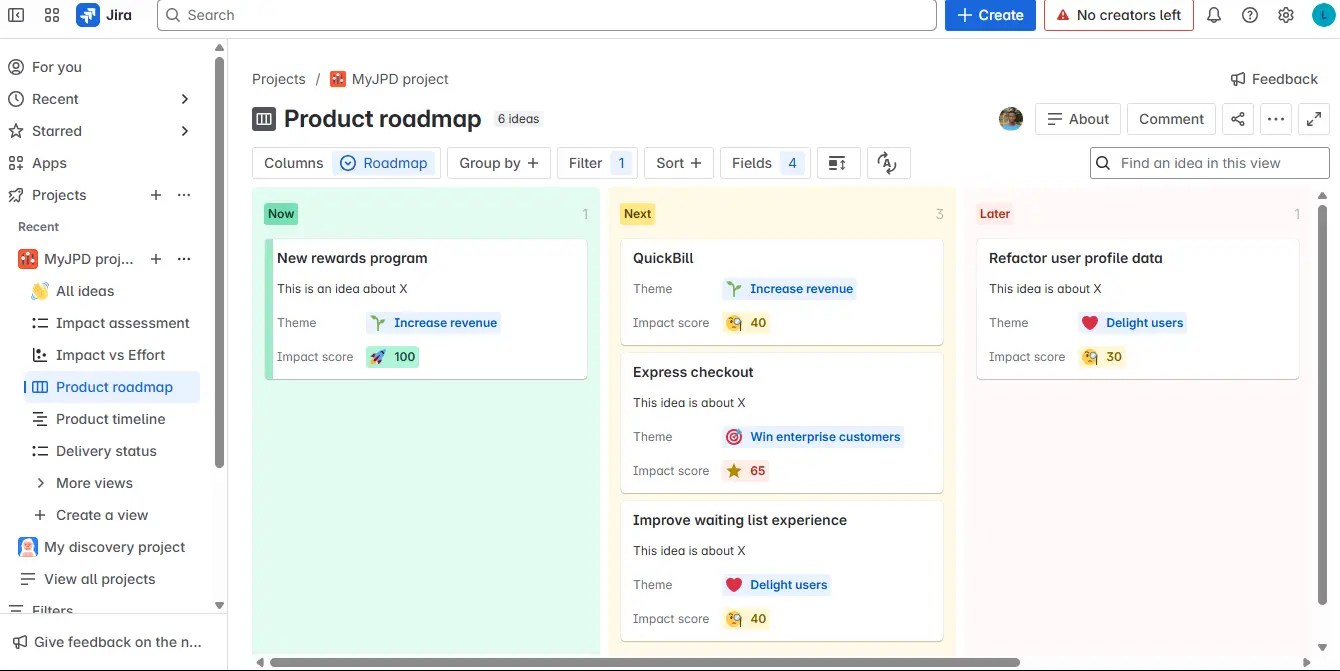1340x671 pixels.
Task: Click the Create button
Action: coord(989,15)
